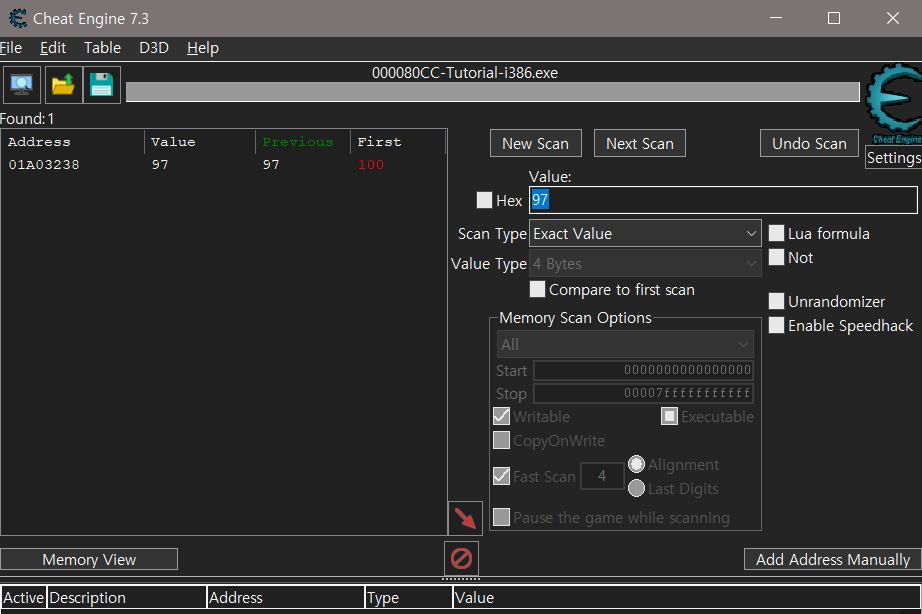
Task: Click the Address column header in address table
Action: click(x=286, y=598)
